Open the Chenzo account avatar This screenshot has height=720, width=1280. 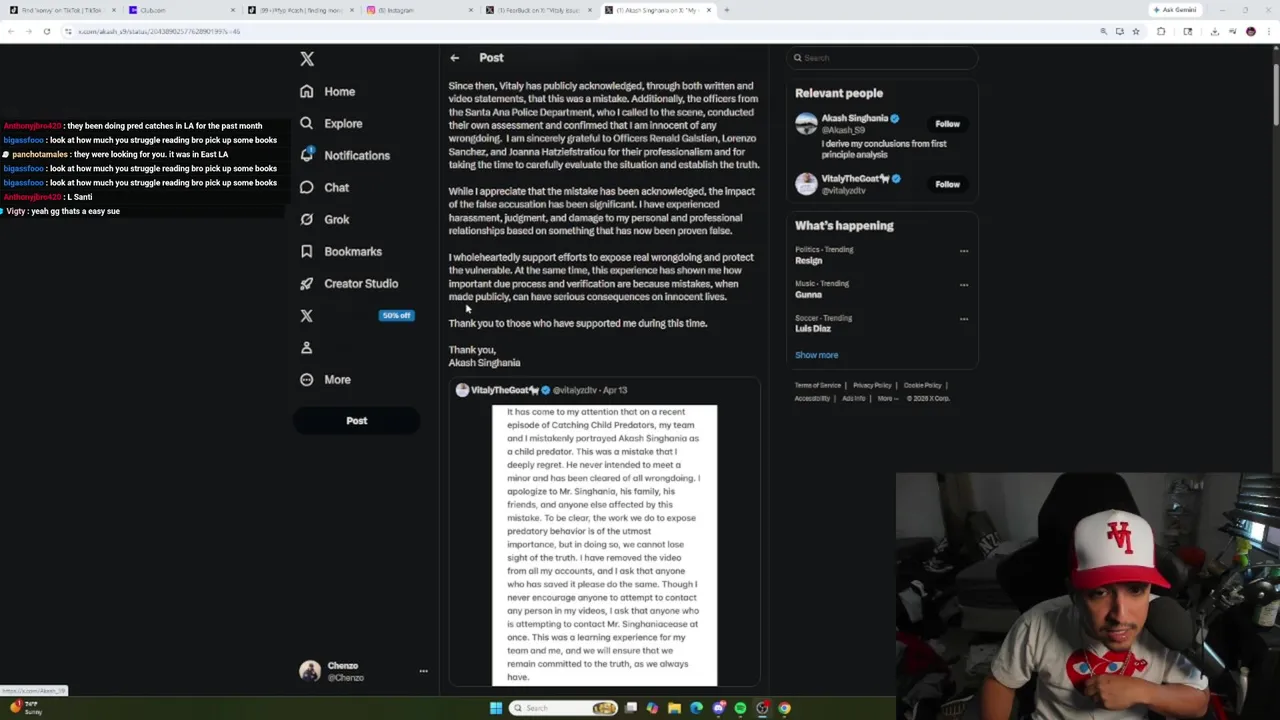310,671
